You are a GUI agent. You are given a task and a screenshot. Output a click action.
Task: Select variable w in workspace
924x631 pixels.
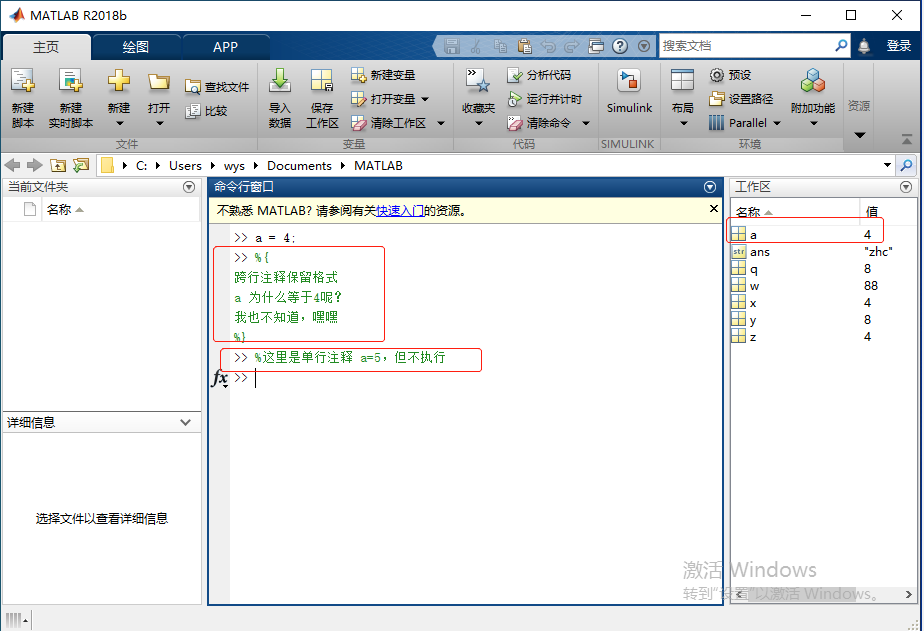click(824, 286)
